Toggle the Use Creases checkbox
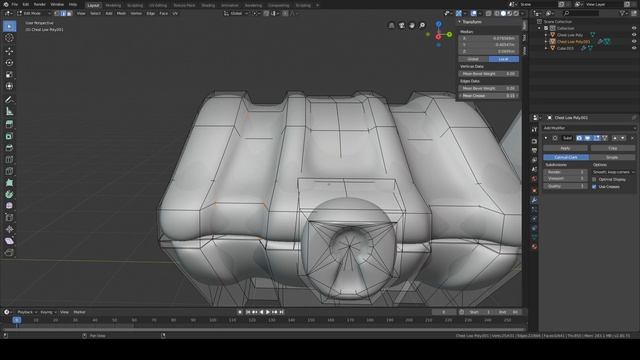The width and height of the screenshot is (640, 360). click(594, 187)
